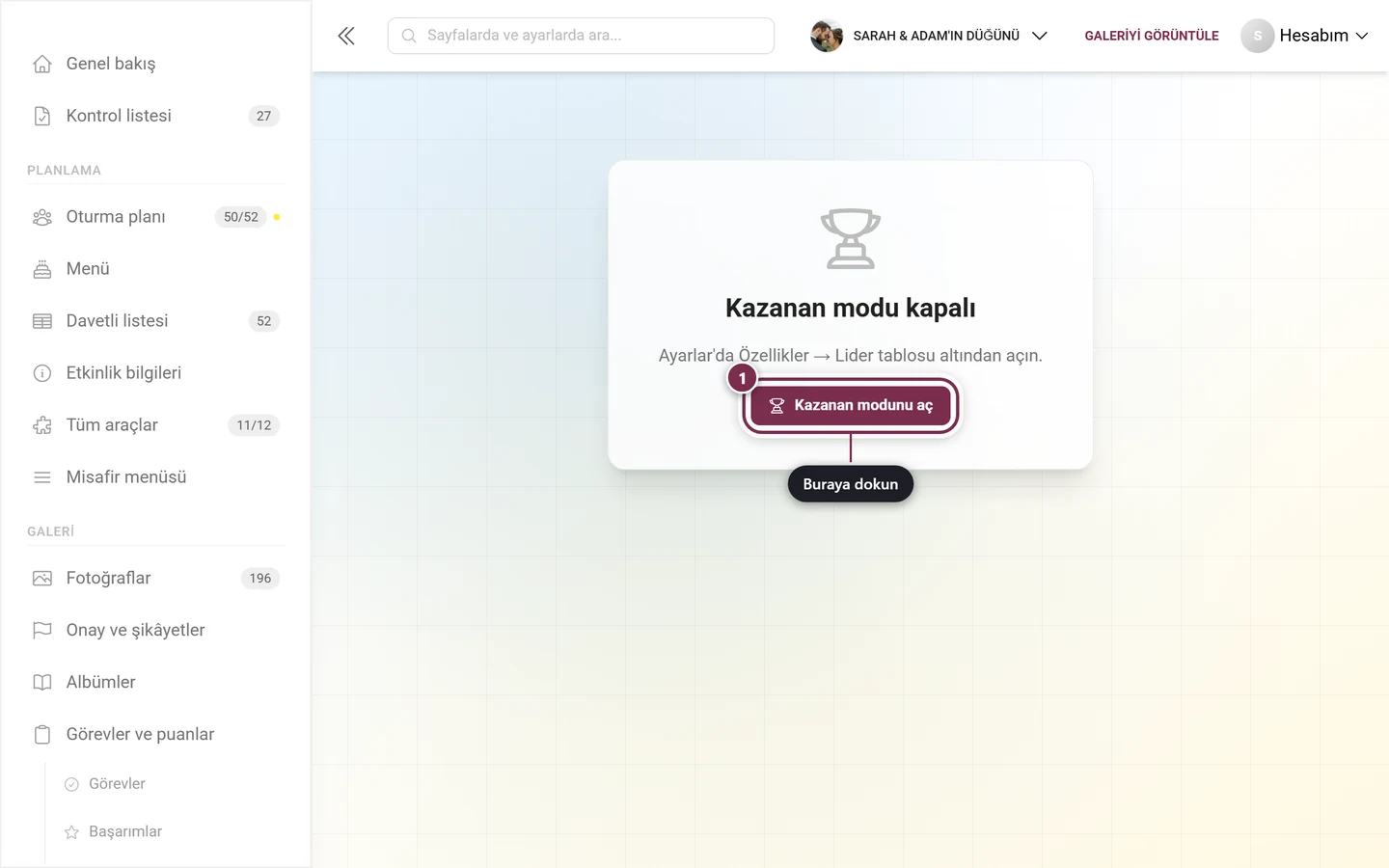Collapse sidebar with double chevron icon
Viewport: 1389px width, 868px height.
tap(346, 36)
